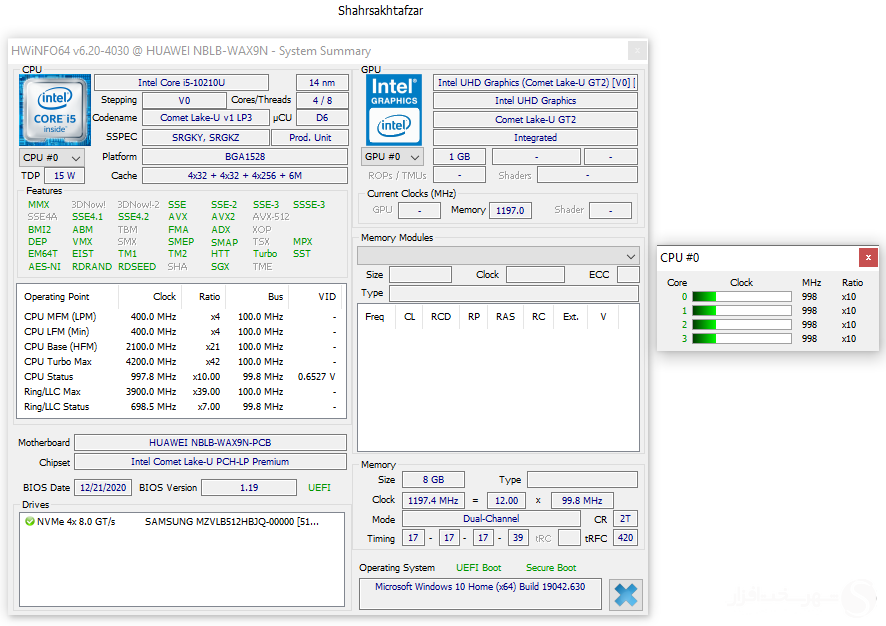The height and width of the screenshot is (626, 886).
Task: Click the Memory Clock 1197.4 MHz field
Action: (433, 501)
